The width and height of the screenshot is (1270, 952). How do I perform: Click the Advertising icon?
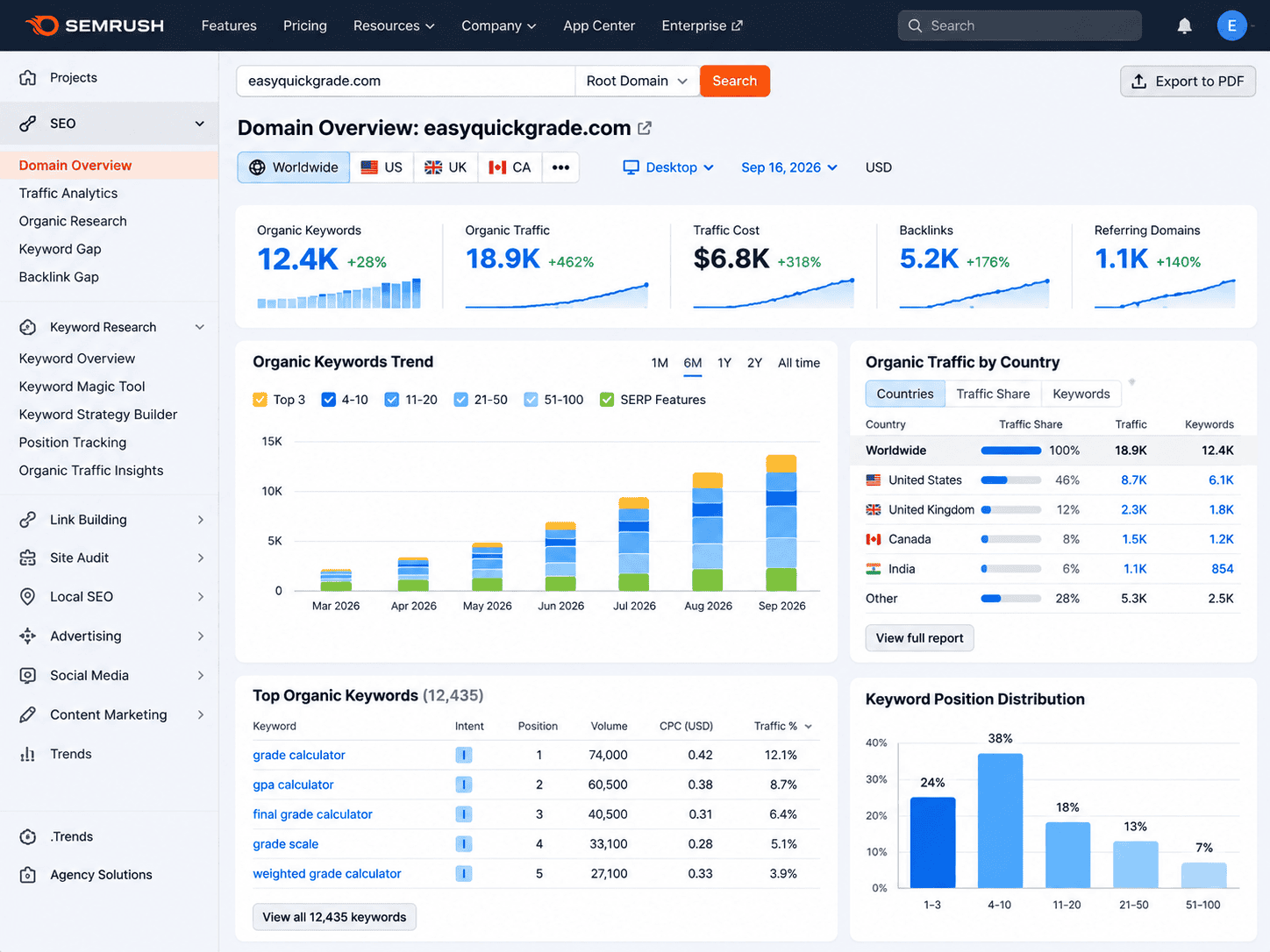(x=28, y=636)
